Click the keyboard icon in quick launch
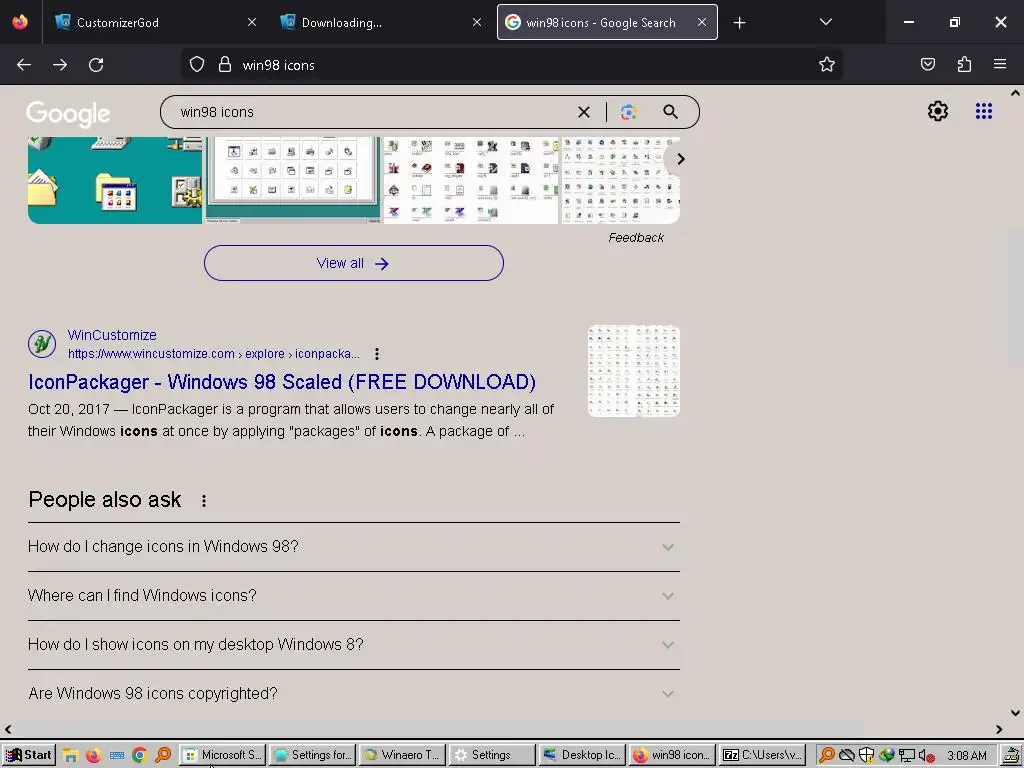 117,756
